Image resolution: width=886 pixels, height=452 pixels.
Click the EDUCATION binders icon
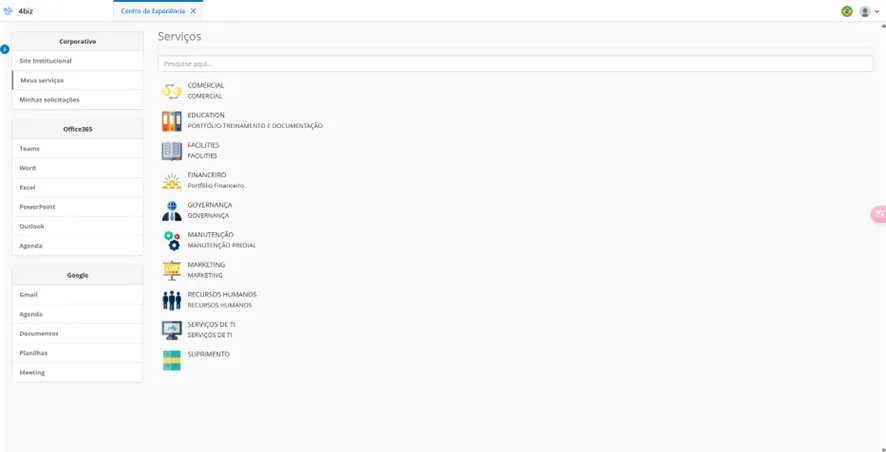[172, 121]
